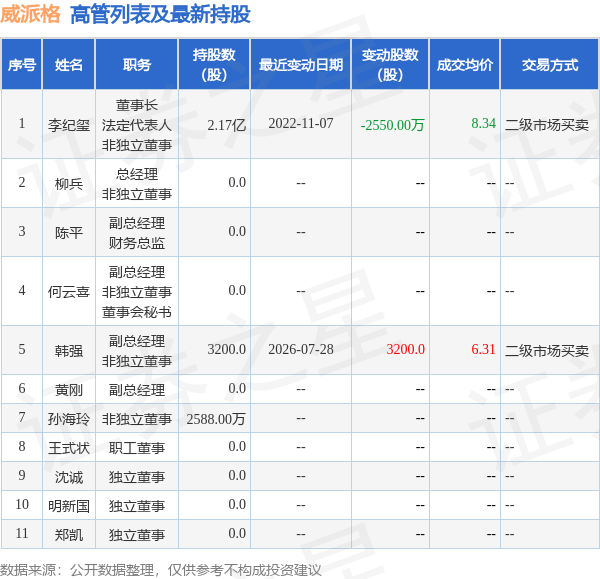
Task: Click the green -2550.00万 change value
Action: tap(392, 125)
